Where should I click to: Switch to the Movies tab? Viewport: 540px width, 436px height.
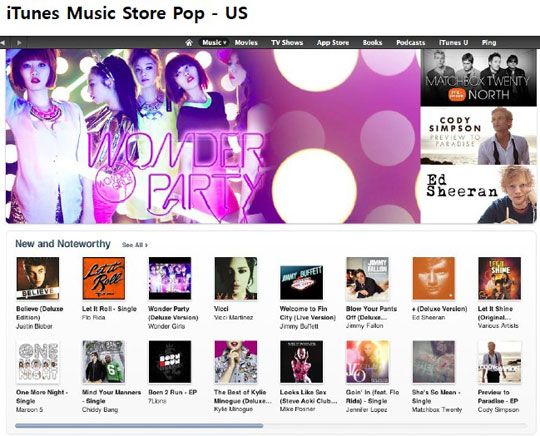246,43
